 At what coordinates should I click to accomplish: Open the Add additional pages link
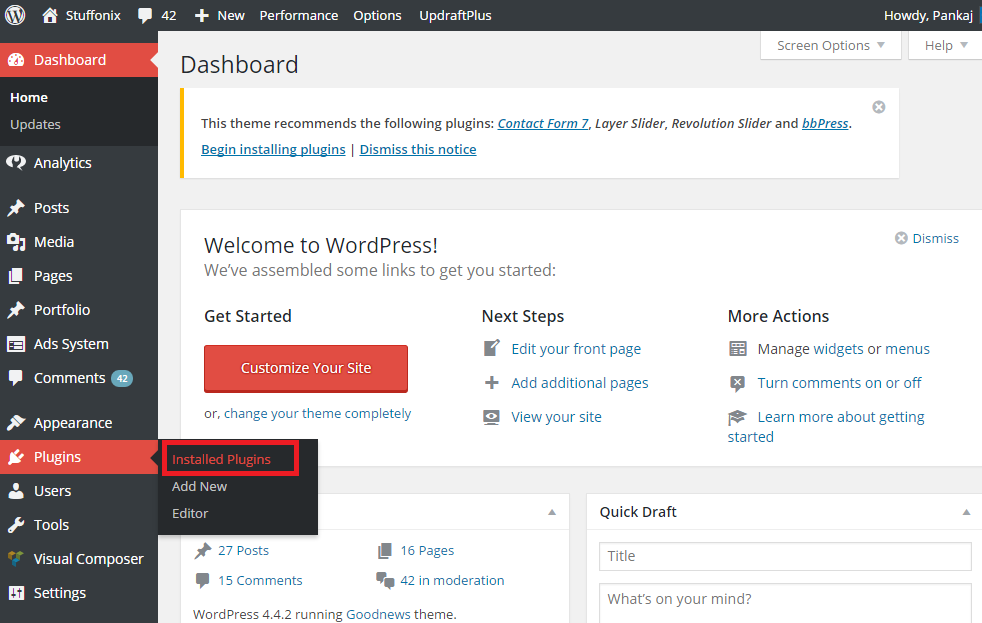[x=580, y=383]
